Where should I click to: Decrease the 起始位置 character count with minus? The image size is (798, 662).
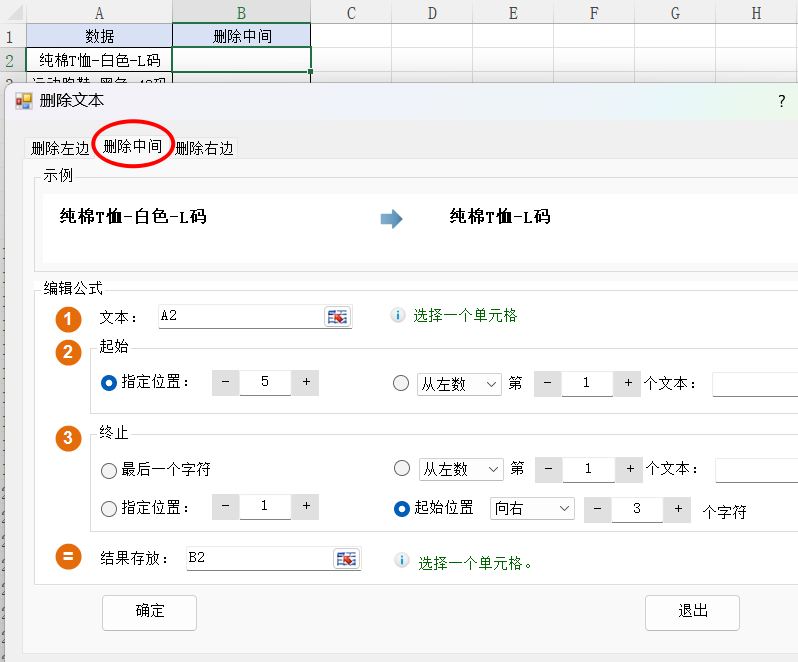click(597, 509)
